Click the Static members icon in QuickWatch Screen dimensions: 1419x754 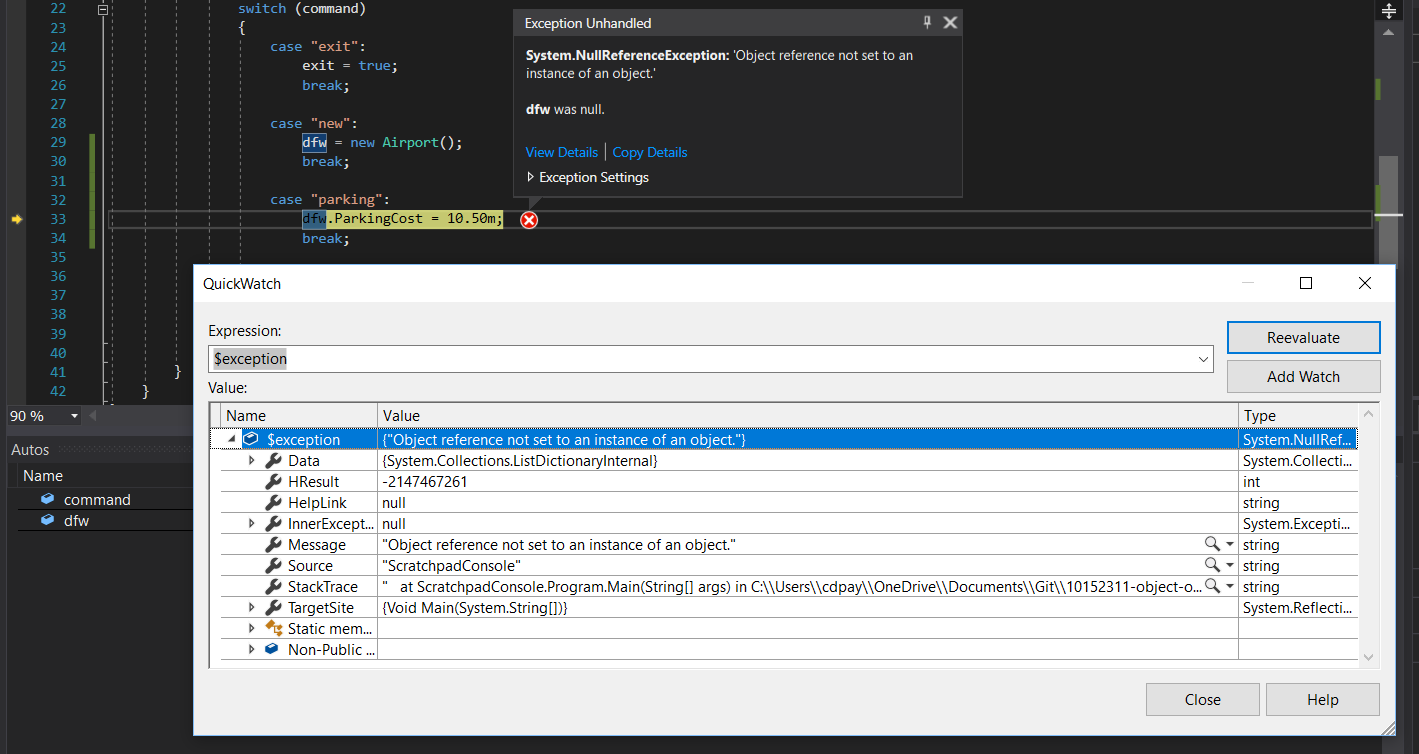[273, 628]
